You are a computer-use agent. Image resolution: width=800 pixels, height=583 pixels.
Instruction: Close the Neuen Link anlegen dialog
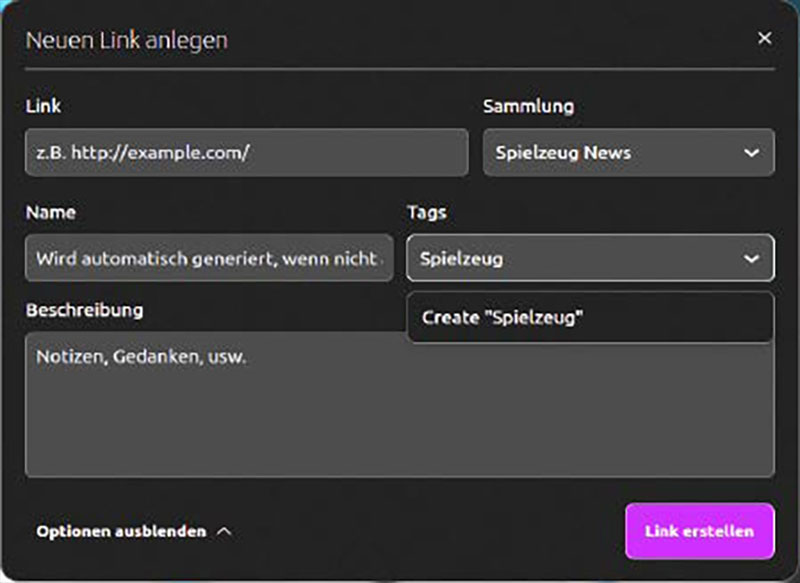coord(765,38)
